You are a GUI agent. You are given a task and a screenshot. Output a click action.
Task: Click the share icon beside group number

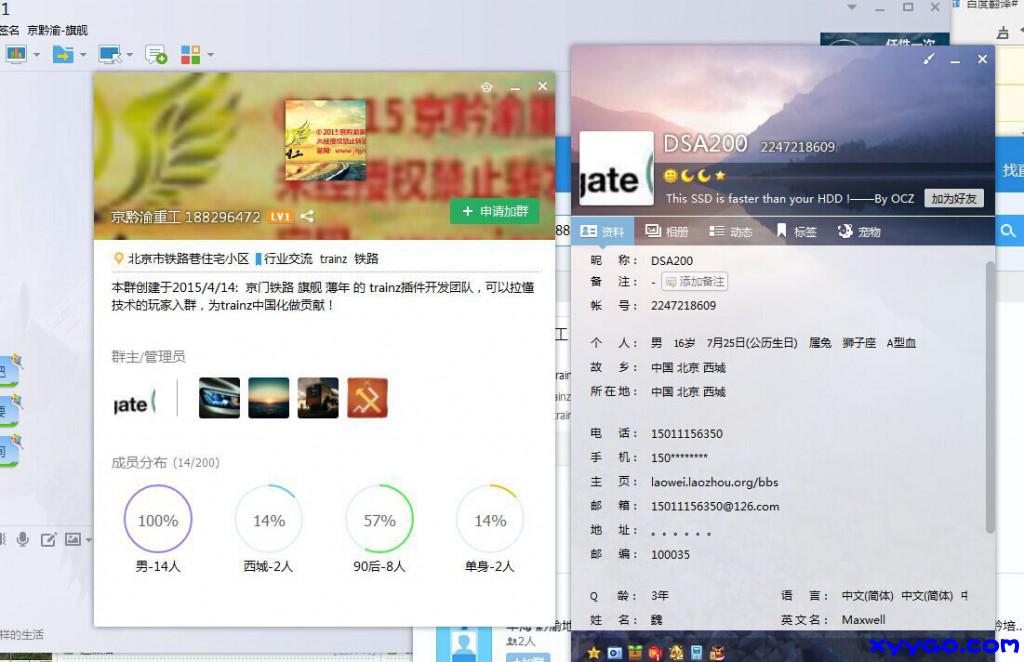point(307,216)
